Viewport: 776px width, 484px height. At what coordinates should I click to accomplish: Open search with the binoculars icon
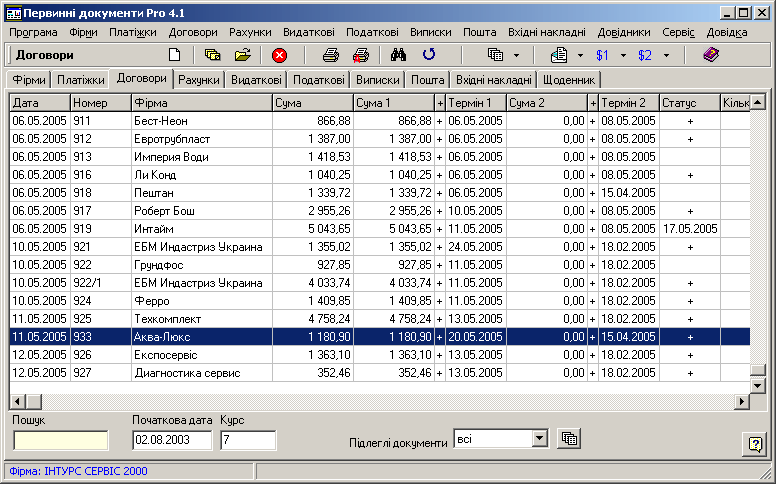click(398, 54)
